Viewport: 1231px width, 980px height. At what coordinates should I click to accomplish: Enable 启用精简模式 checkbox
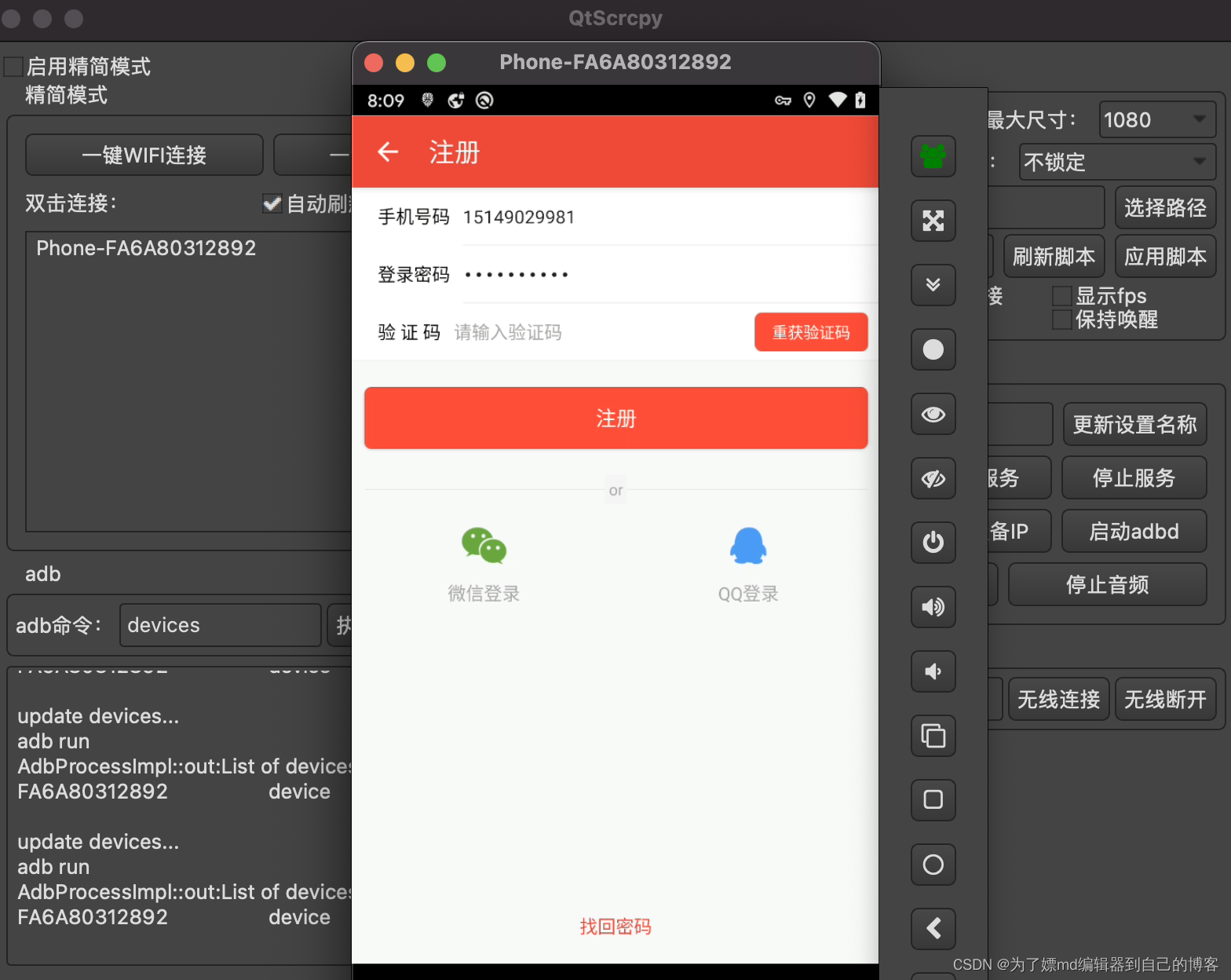pos(13,67)
